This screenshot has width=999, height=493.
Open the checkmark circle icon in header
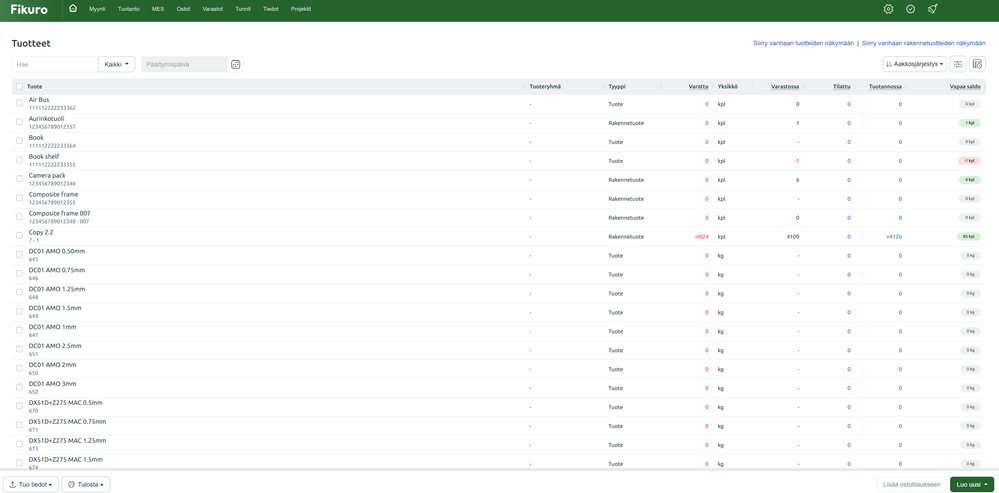coord(910,9)
